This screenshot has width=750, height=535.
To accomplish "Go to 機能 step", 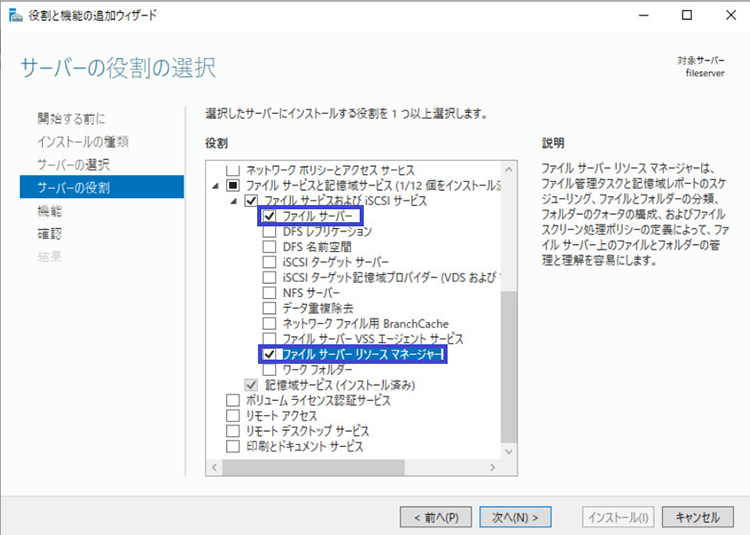I will click(49, 211).
